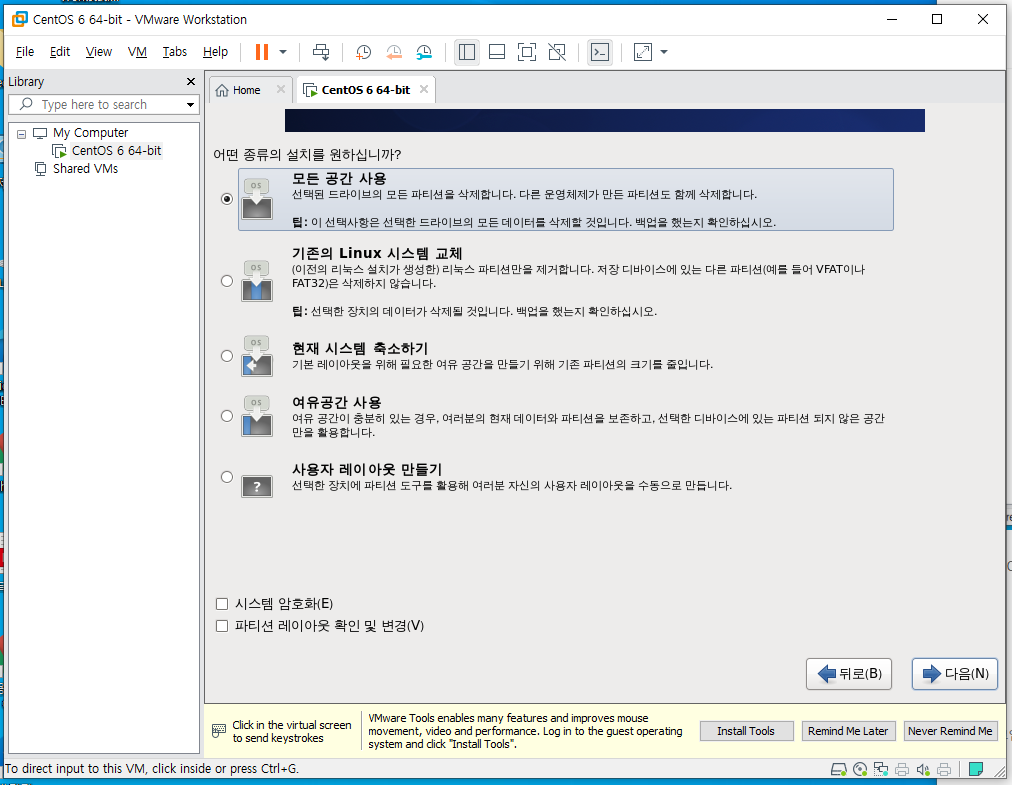The width and height of the screenshot is (1012, 785).
Task: Click the 'To direct input to this VM' status text
Action: 152,769
